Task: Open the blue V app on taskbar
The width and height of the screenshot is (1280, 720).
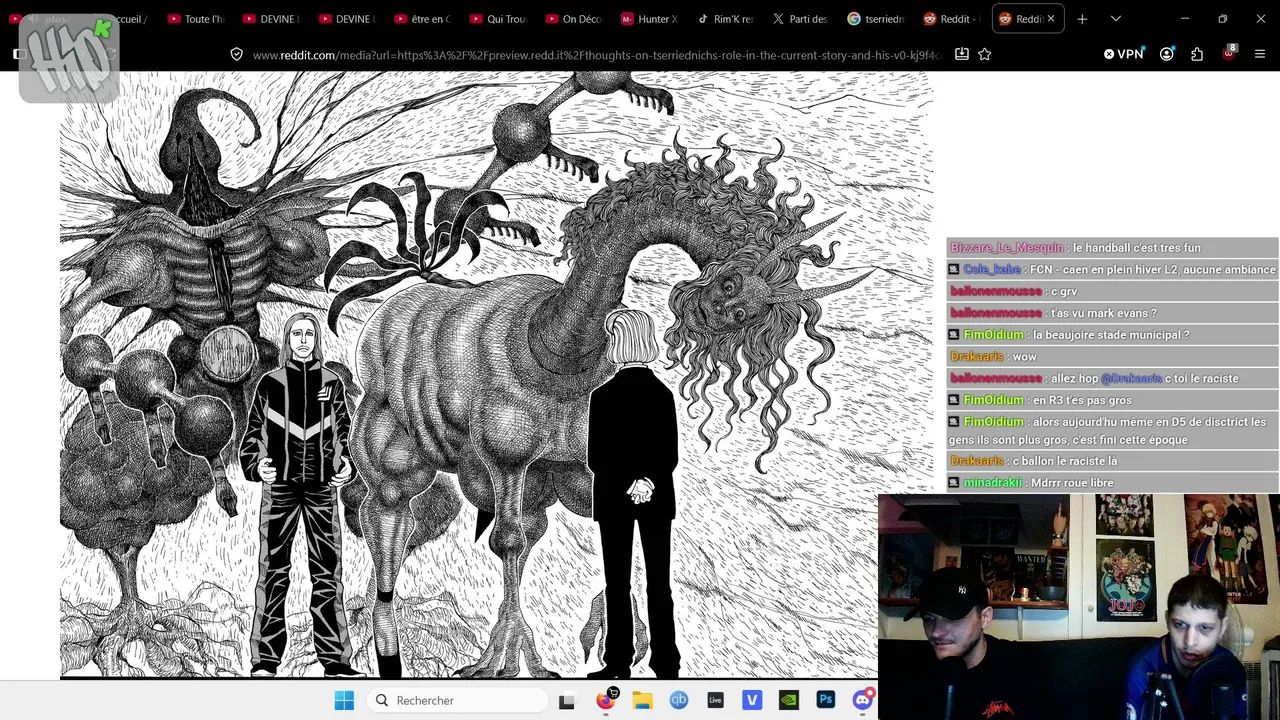Action: tap(752, 700)
